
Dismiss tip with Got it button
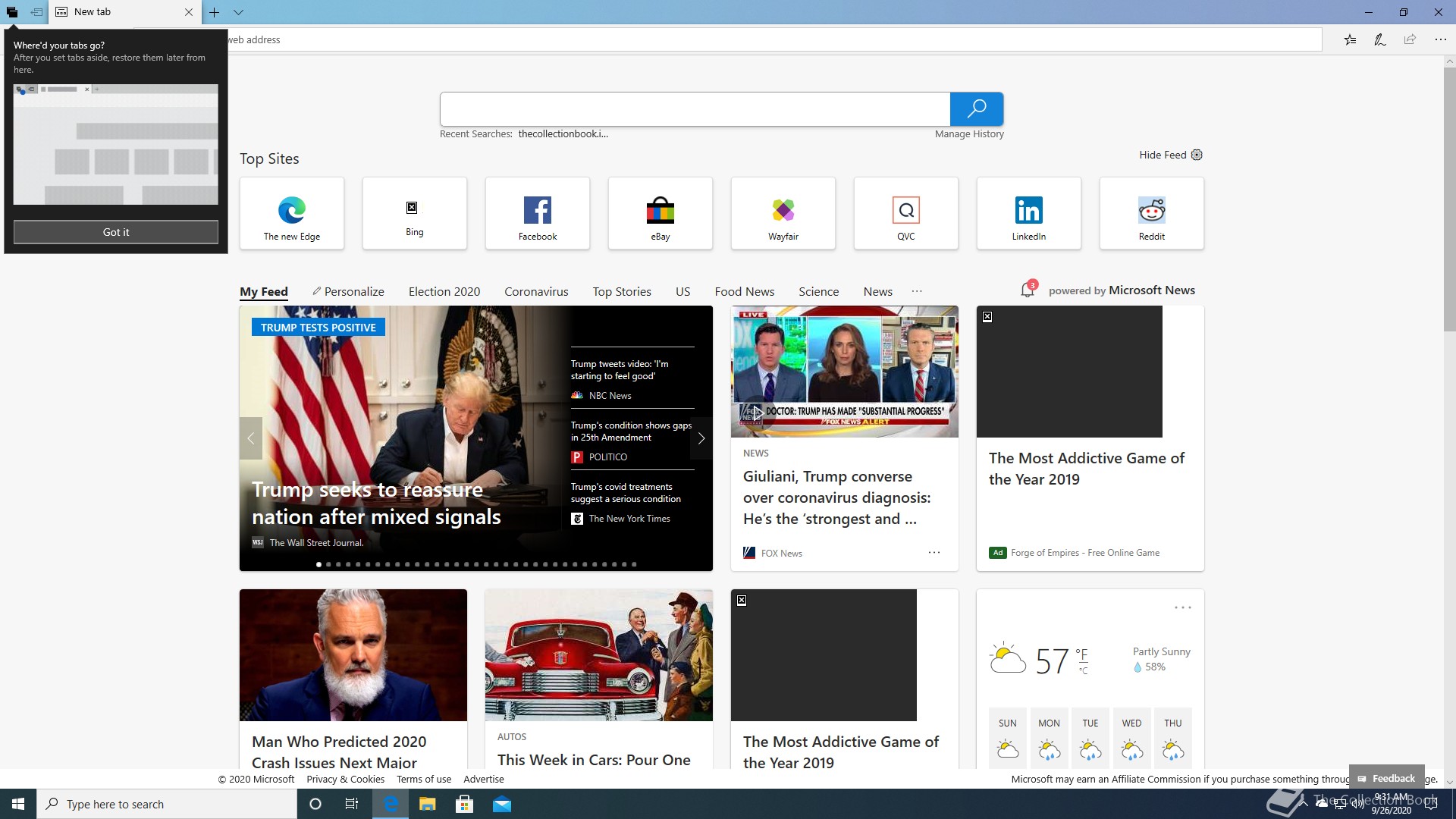coord(116,232)
